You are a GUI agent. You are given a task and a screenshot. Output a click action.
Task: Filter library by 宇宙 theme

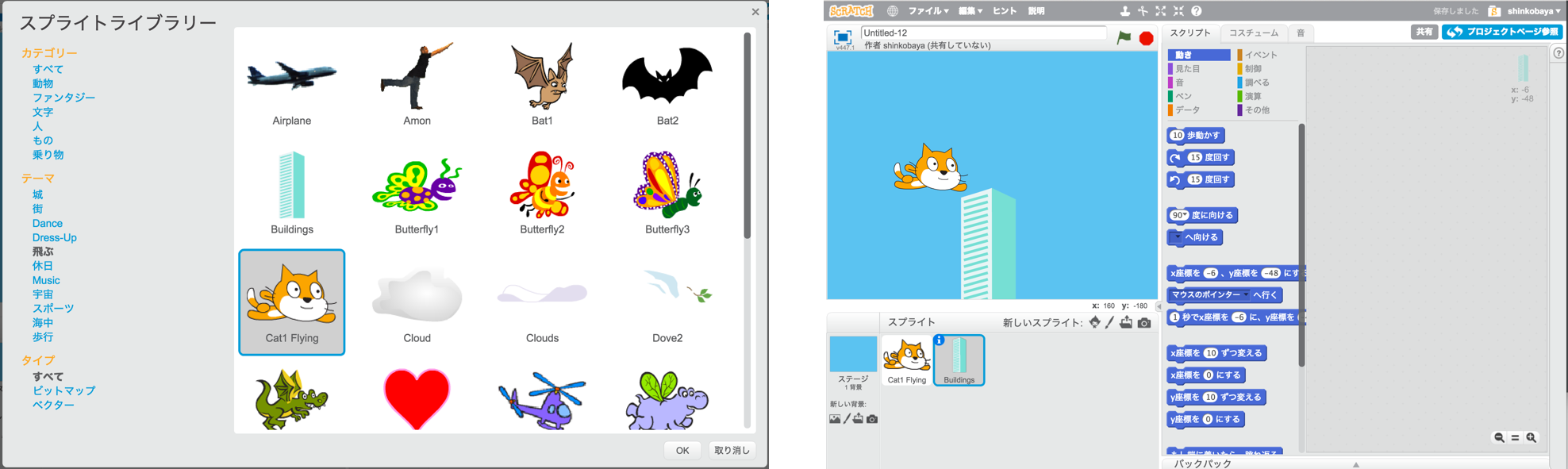(x=43, y=294)
